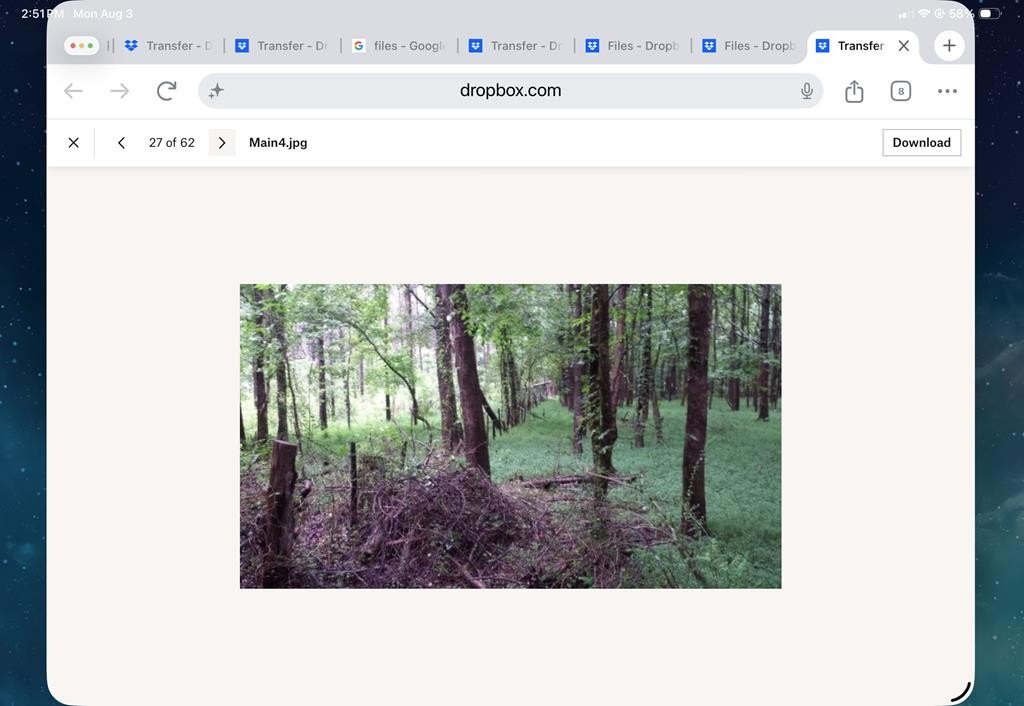The height and width of the screenshot is (706, 1024).
Task: Reload the dropbox.com page
Action: pyautogui.click(x=167, y=91)
